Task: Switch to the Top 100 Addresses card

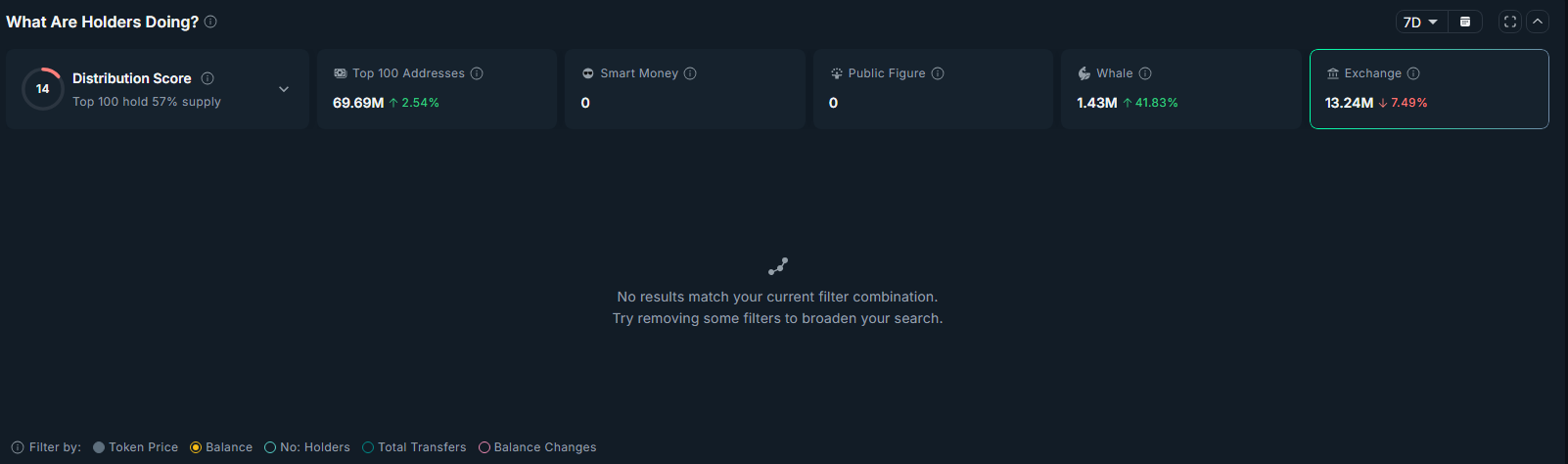Action: [437, 89]
